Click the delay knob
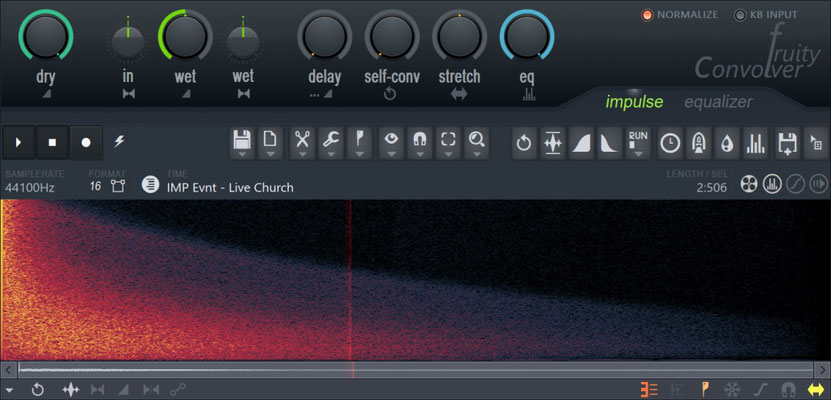The image size is (831, 400). [324, 37]
